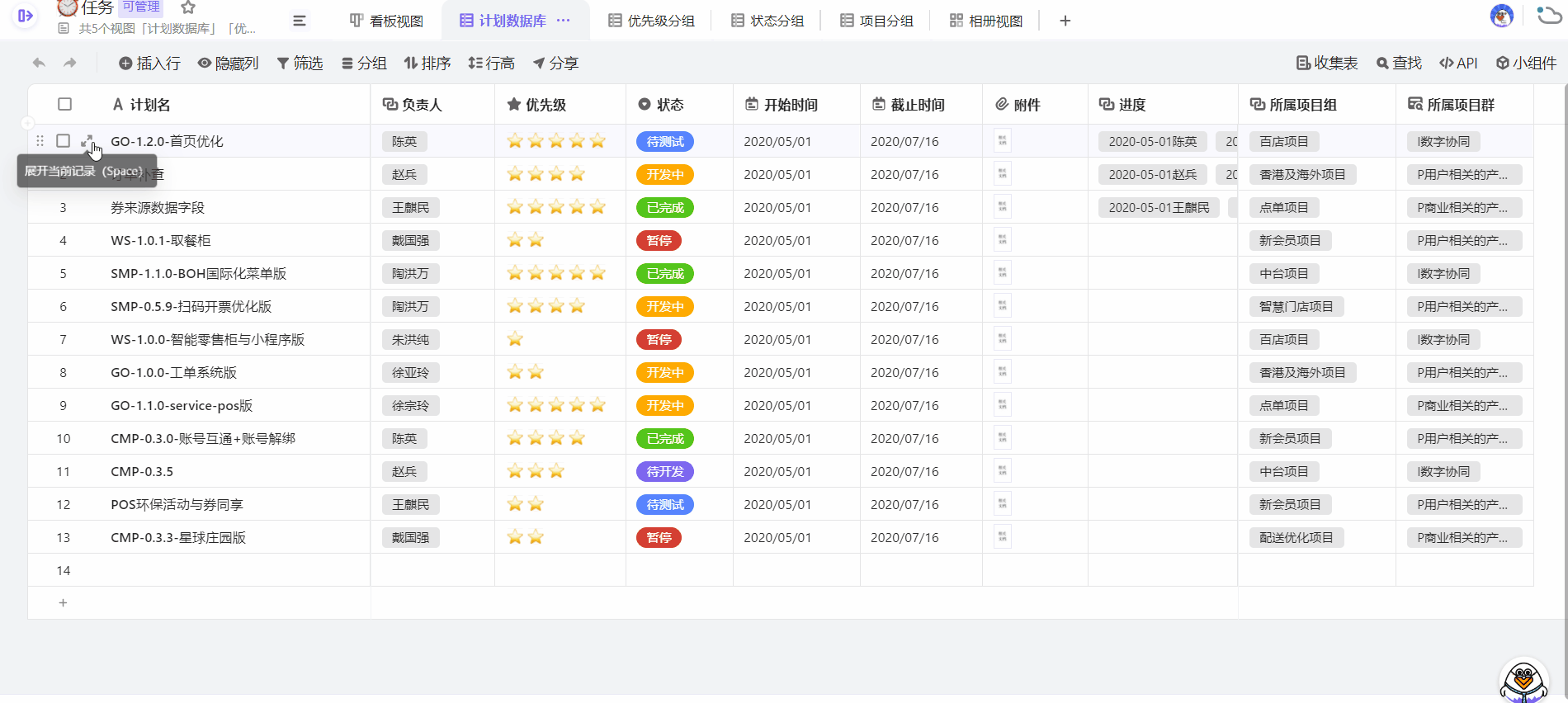The width and height of the screenshot is (1568, 703).
Task: Expand the left sidebar panel
Action: point(26,16)
